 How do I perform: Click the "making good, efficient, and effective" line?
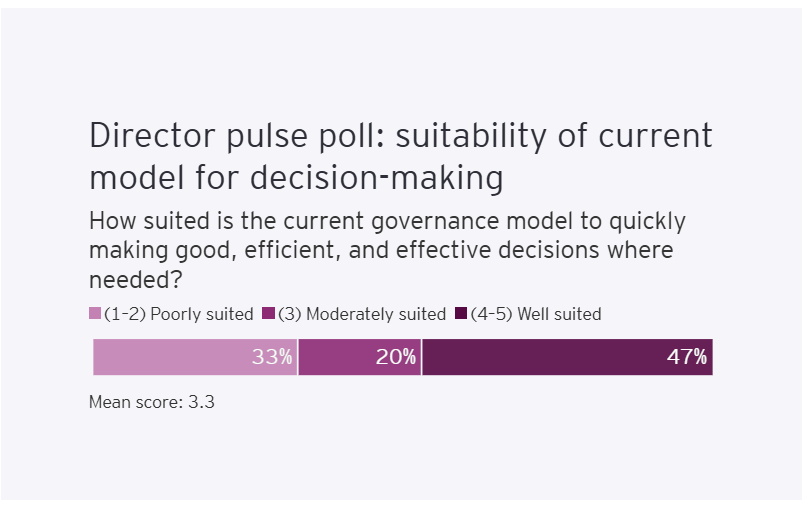pyautogui.click(x=380, y=248)
